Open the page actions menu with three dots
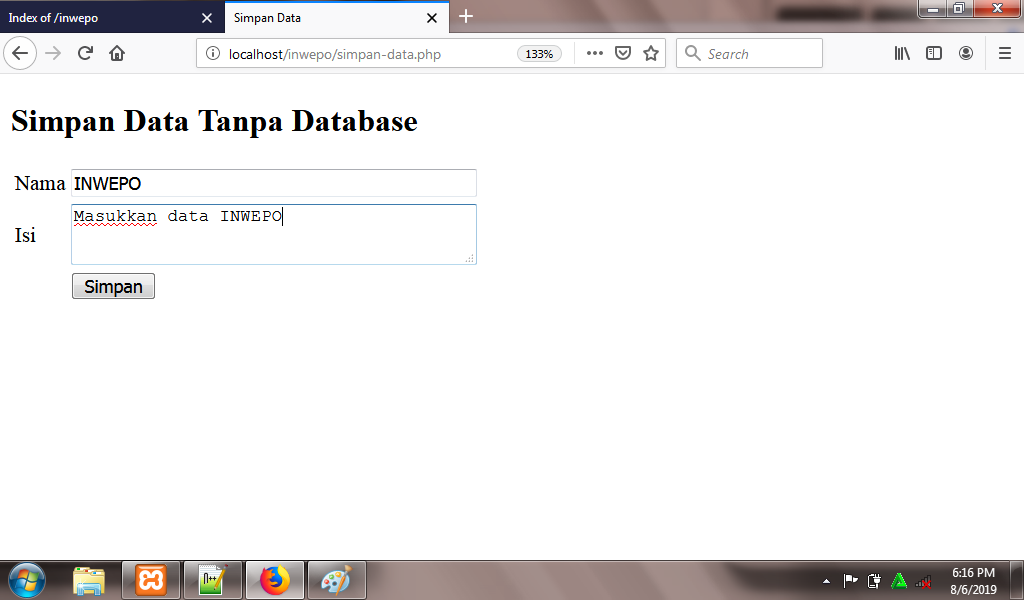 593,53
